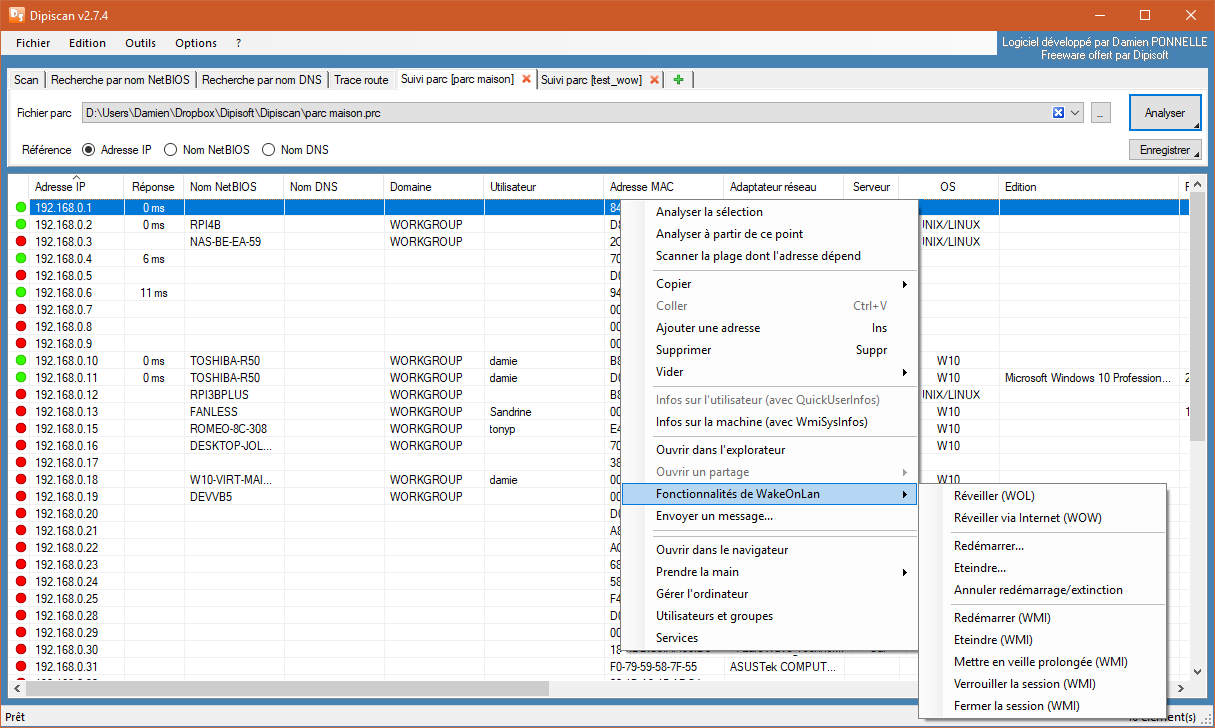Click the Dipiscan application icon in title bar
This screenshot has width=1215, height=728.
(x=17, y=14)
